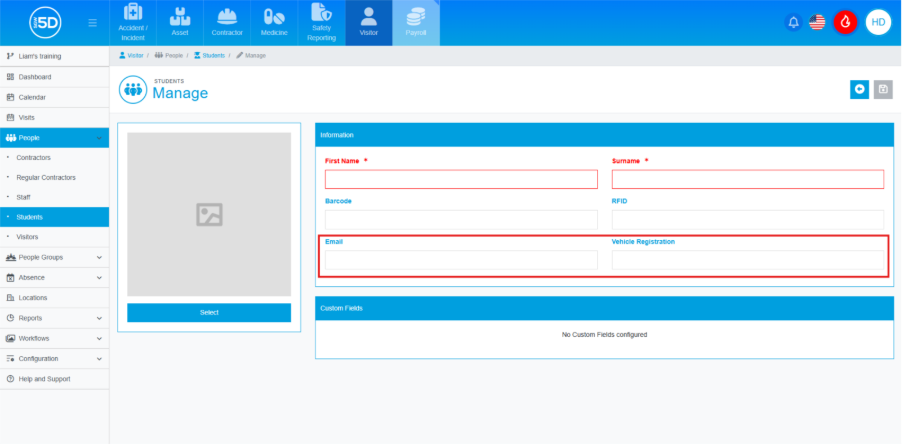
Task: Open the Asset module
Action: coord(179,22)
